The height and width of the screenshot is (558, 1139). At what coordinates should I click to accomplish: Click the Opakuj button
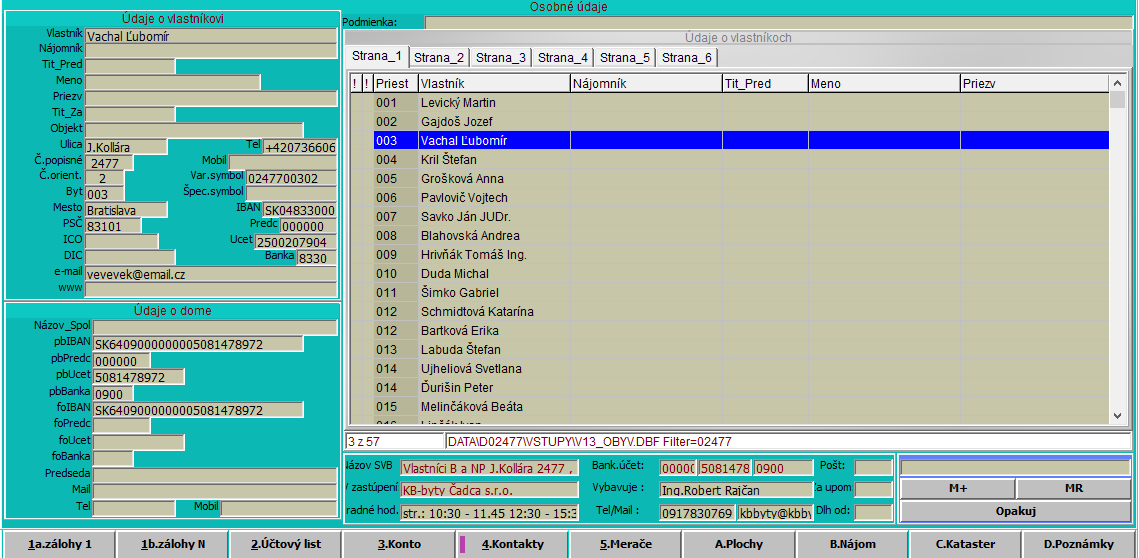(1016, 511)
